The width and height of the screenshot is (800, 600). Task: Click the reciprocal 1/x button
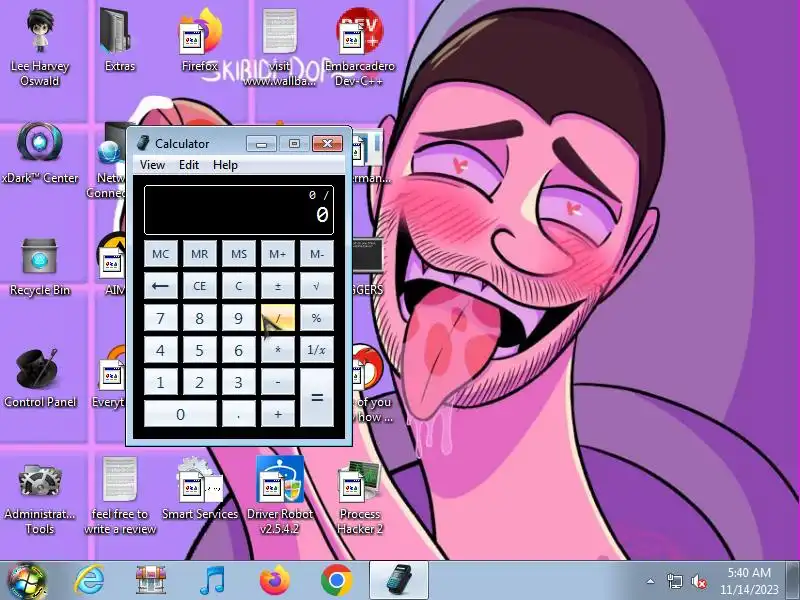pyautogui.click(x=317, y=350)
